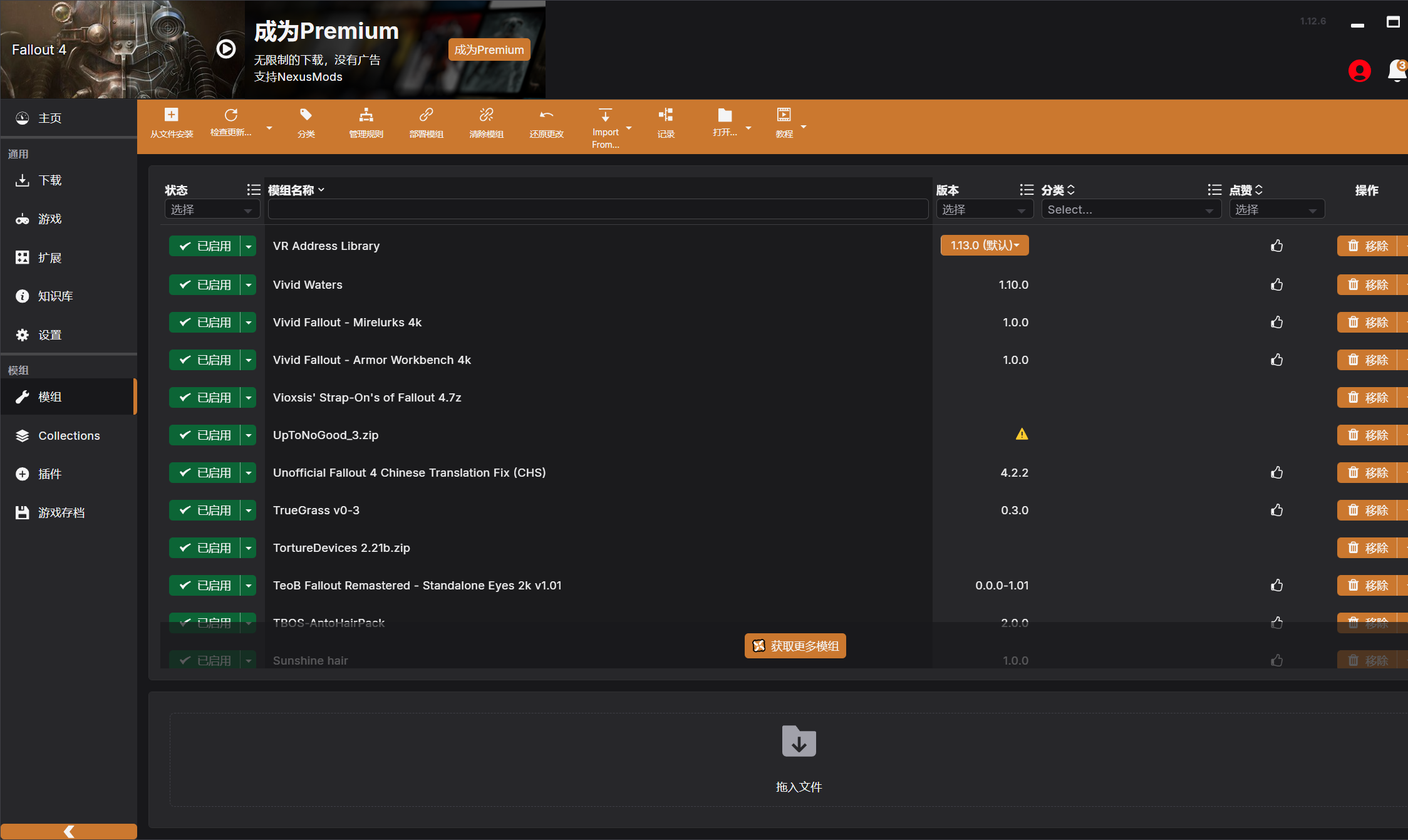Disable the Vivid Waters mod
The width and height of the screenshot is (1408, 840).
pos(205,285)
